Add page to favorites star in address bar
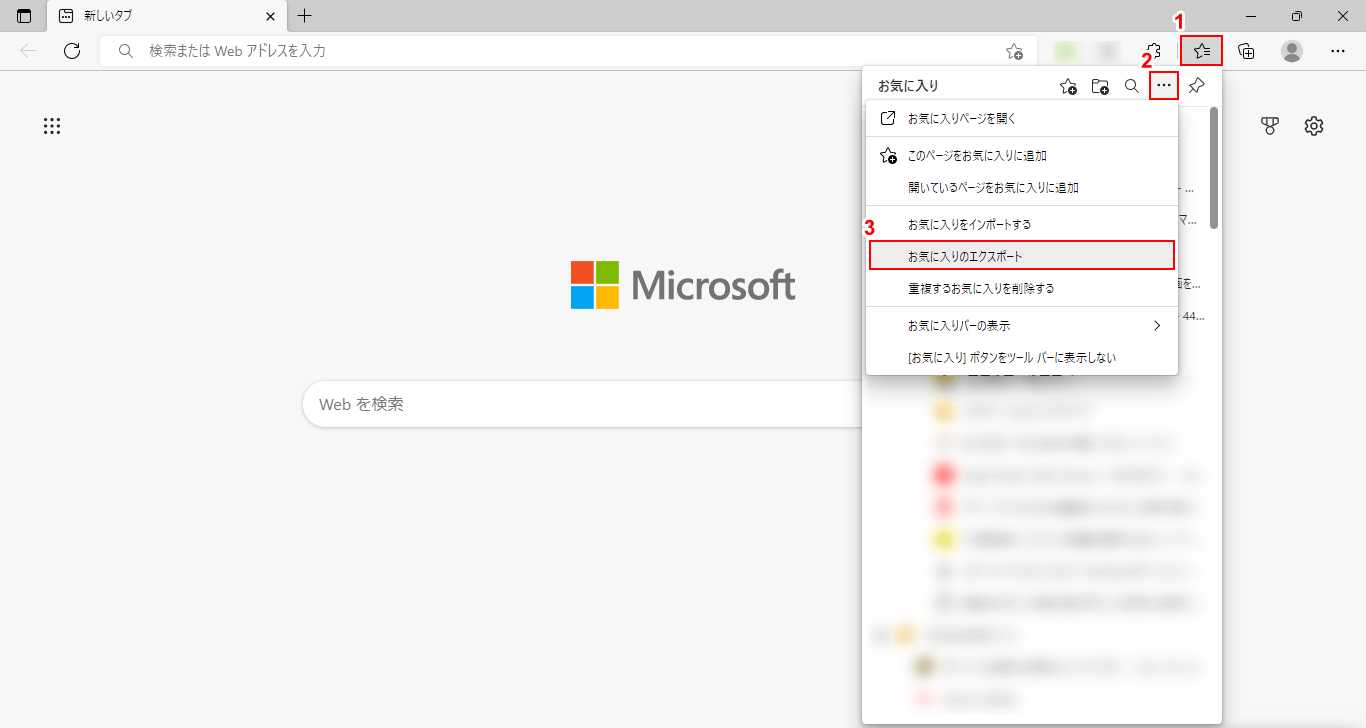This screenshot has width=1366, height=728. click(1014, 51)
